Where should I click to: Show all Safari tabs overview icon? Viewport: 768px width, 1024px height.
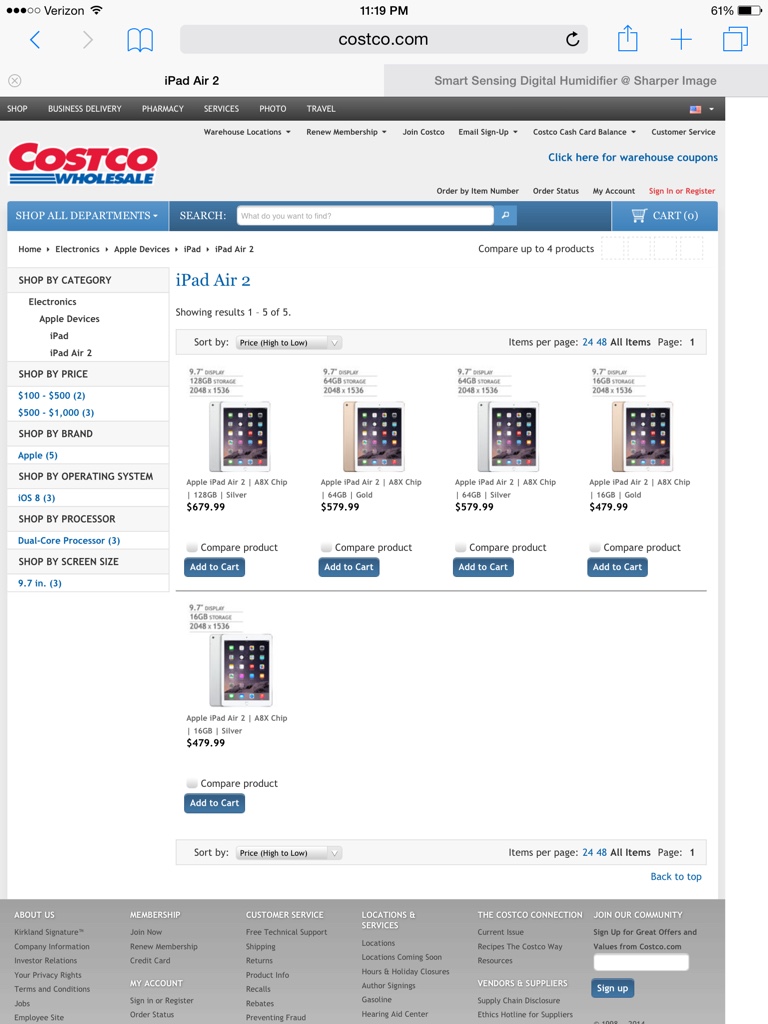(735, 39)
